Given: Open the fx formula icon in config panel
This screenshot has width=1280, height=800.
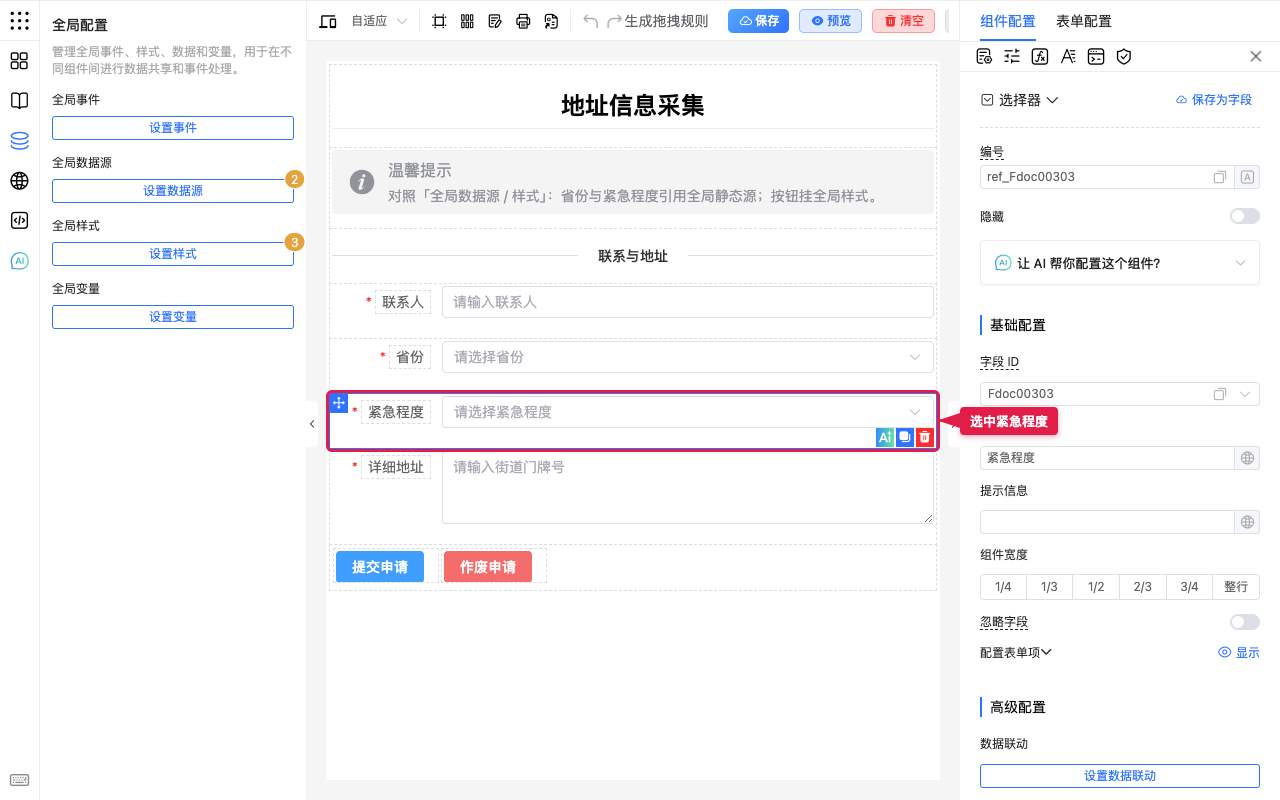Looking at the screenshot, I should point(1040,56).
